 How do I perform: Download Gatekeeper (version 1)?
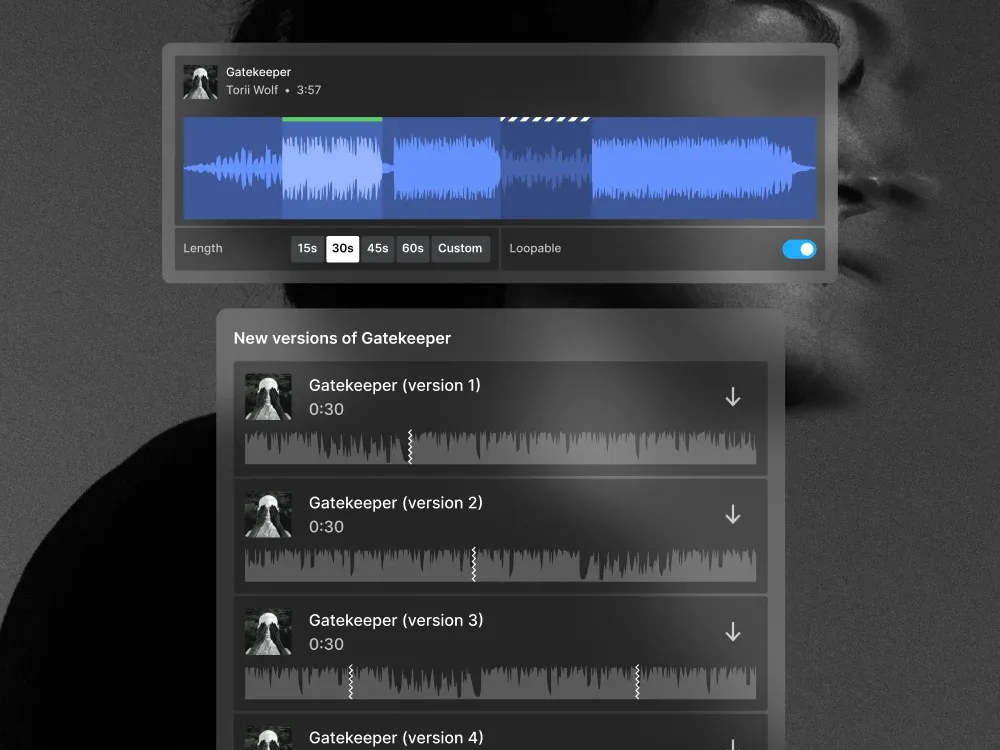pos(733,397)
